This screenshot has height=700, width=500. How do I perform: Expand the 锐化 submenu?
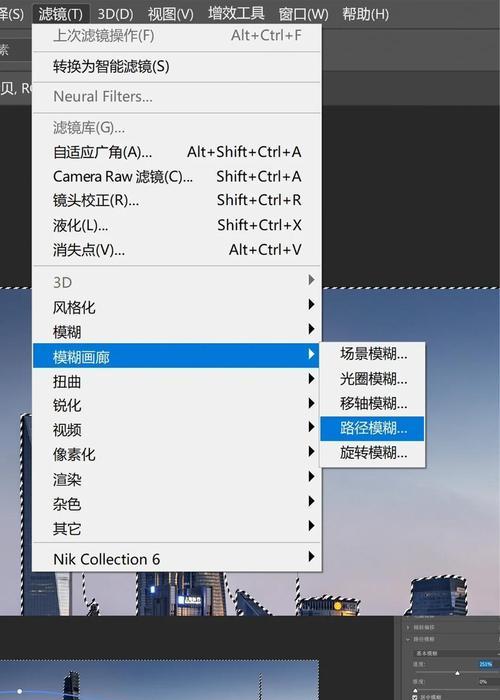pyautogui.click(x=177, y=405)
